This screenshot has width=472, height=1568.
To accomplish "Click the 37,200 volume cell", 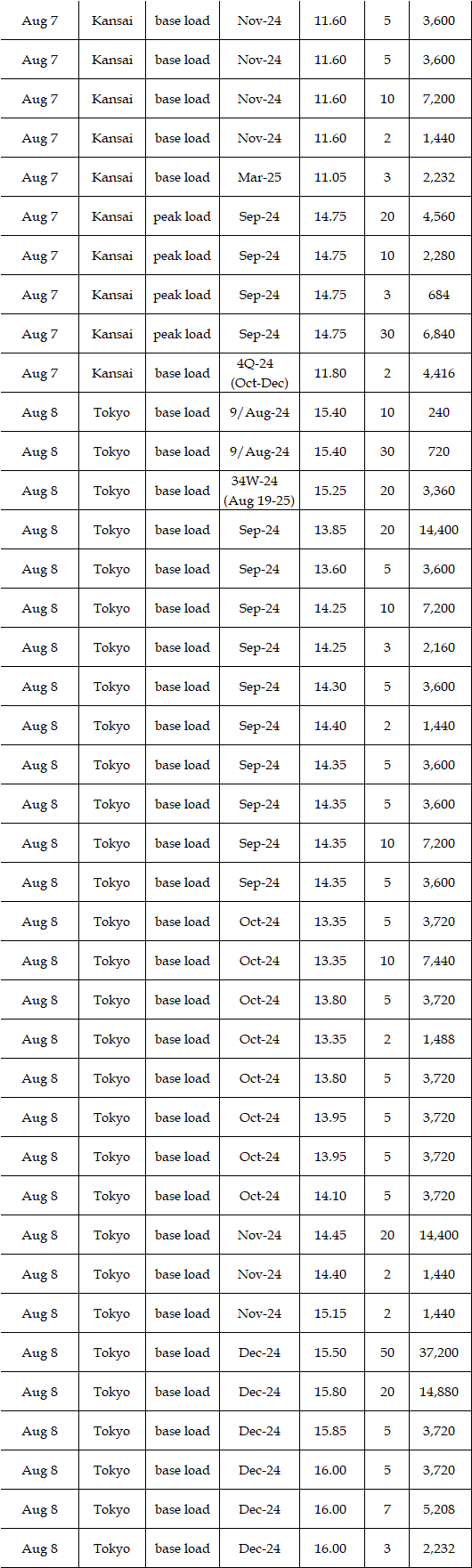I will pos(439,1353).
